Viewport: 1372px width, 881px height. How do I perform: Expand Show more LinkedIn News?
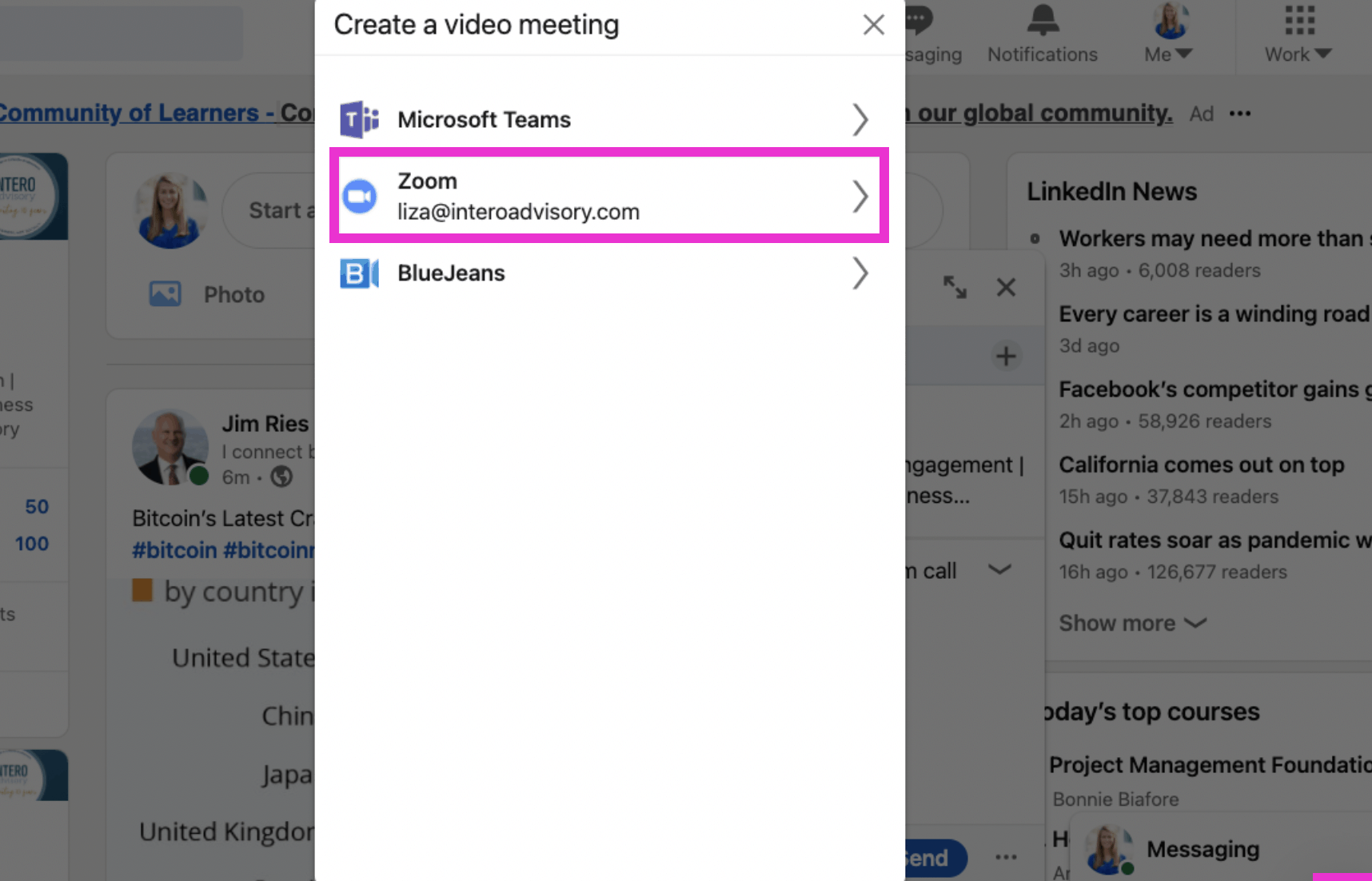coord(1132,623)
